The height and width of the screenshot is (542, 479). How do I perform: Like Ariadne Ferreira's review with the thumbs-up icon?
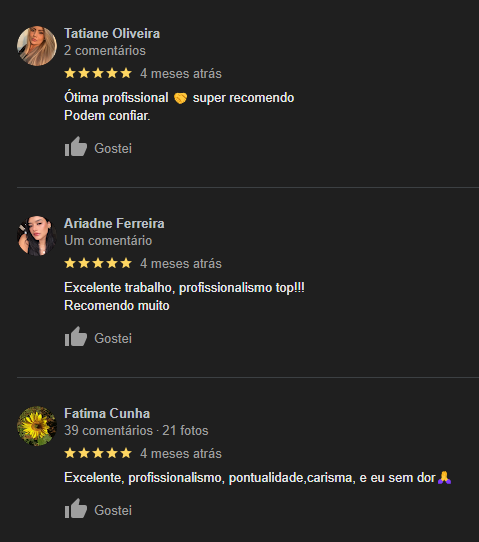pyautogui.click(x=76, y=336)
